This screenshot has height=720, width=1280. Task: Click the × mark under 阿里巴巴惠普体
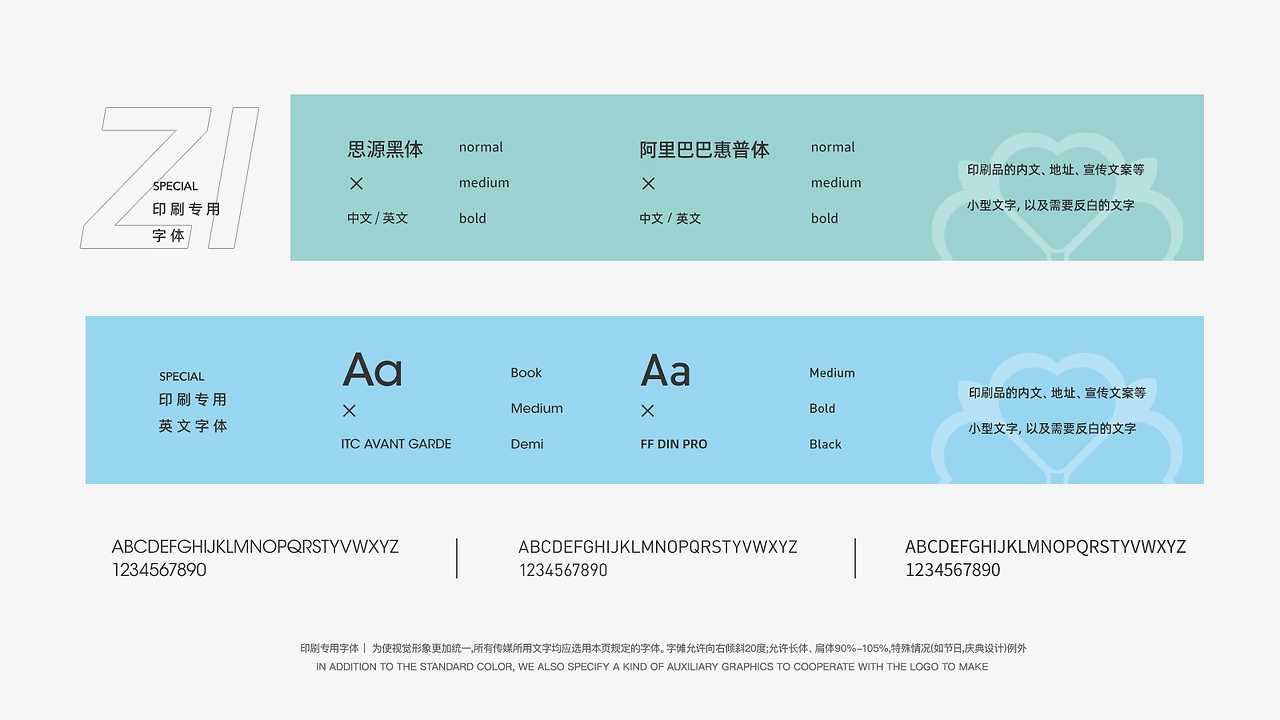tap(648, 183)
